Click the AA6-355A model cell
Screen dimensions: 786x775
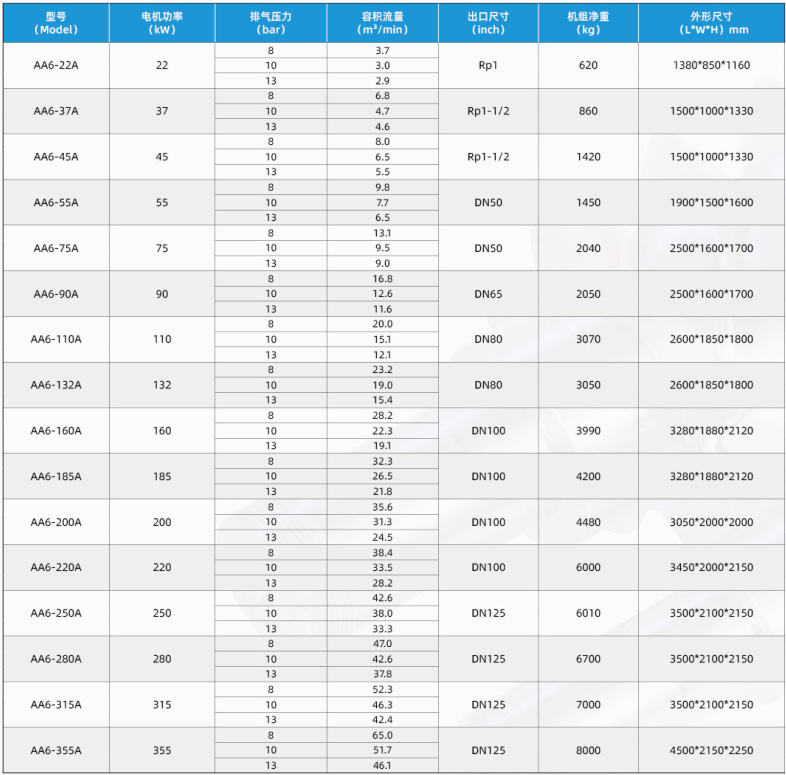[x=56, y=750]
